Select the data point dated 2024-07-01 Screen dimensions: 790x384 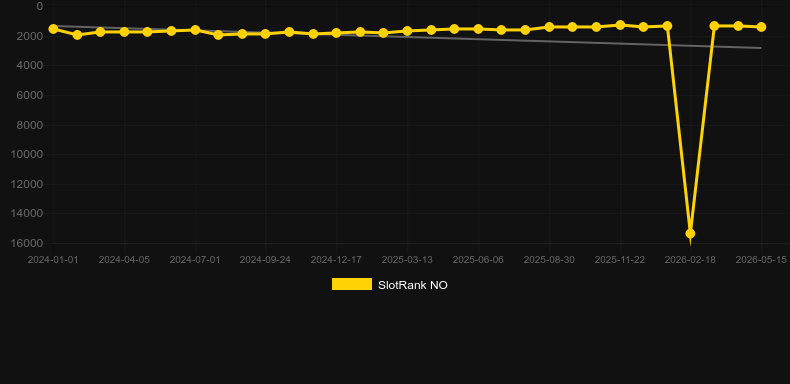point(195,30)
